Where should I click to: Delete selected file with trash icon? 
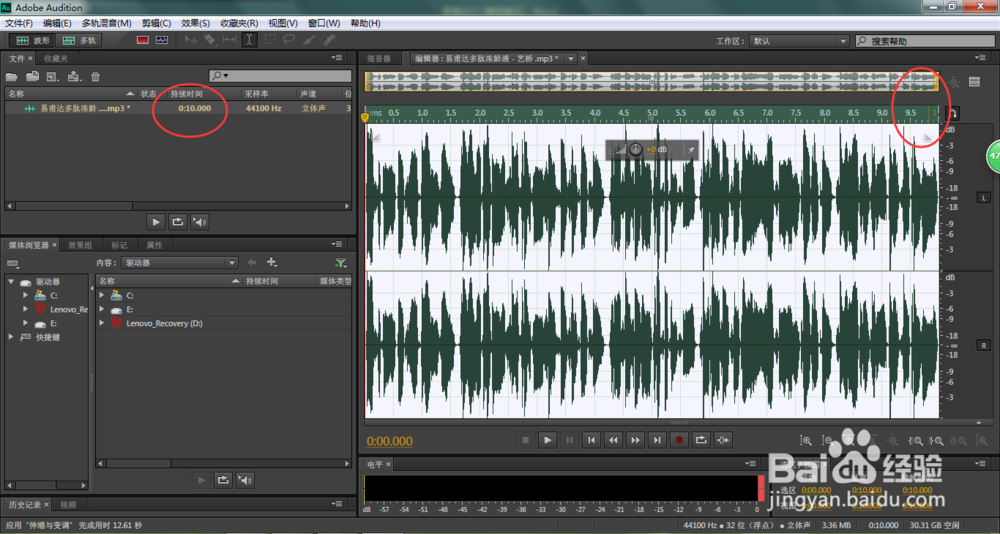(x=96, y=77)
